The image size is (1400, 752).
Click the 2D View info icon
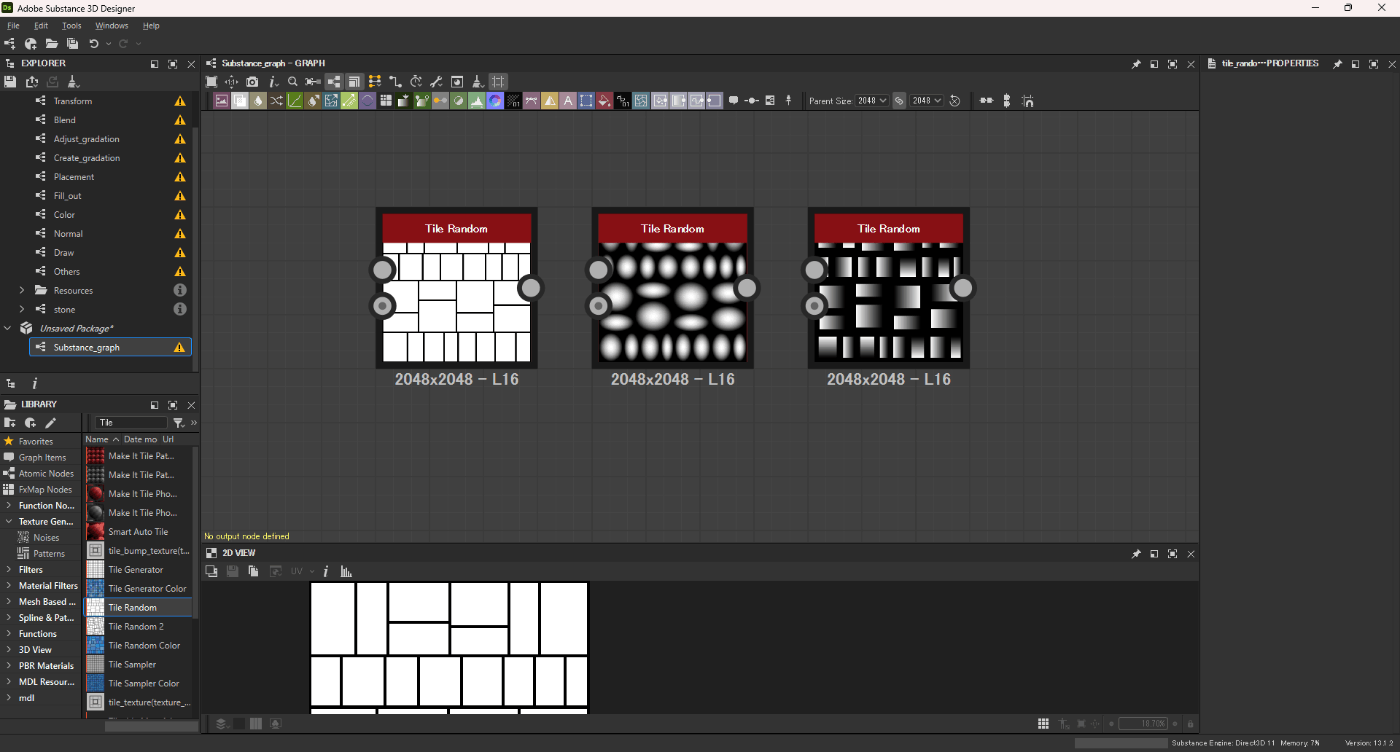[x=326, y=571]
